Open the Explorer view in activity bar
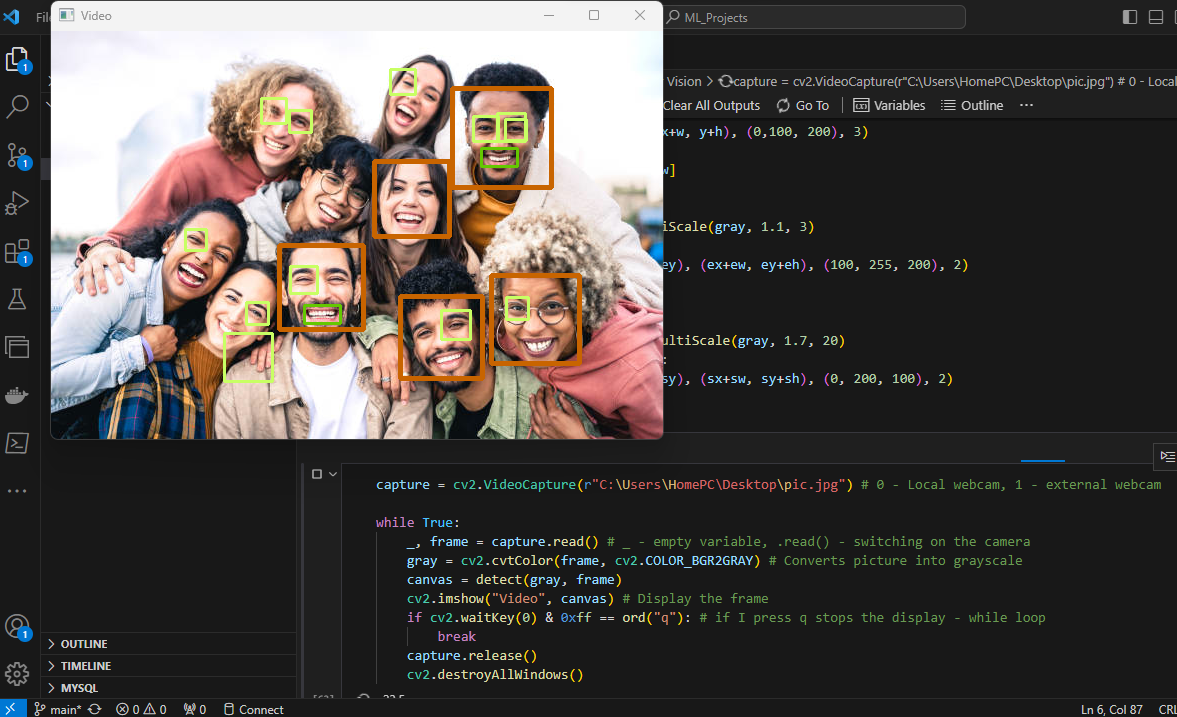1177x717 pixels. [17, 60]
